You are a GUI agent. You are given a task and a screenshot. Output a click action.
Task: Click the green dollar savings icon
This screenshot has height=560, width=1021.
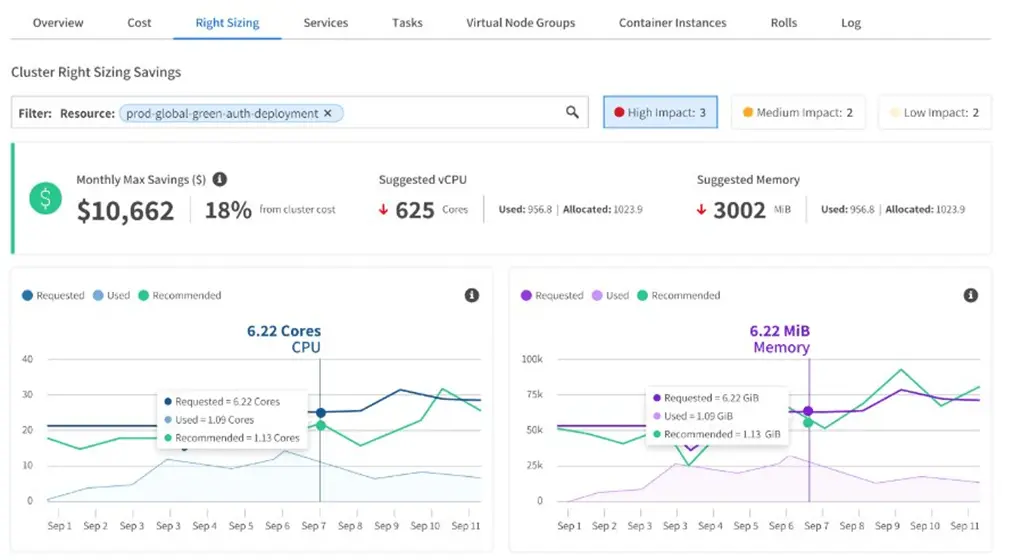coord(46,198)
